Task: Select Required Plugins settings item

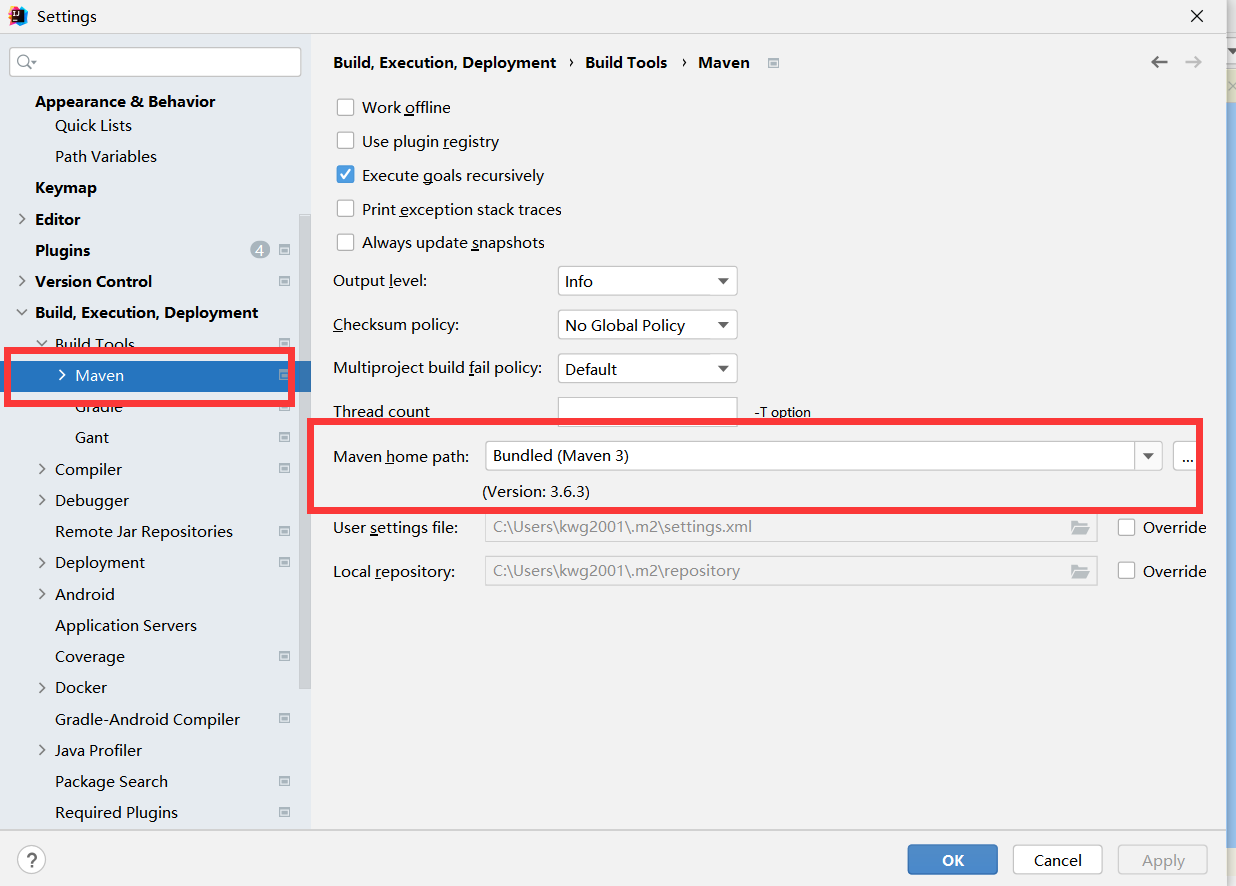Action: [116, 812]
